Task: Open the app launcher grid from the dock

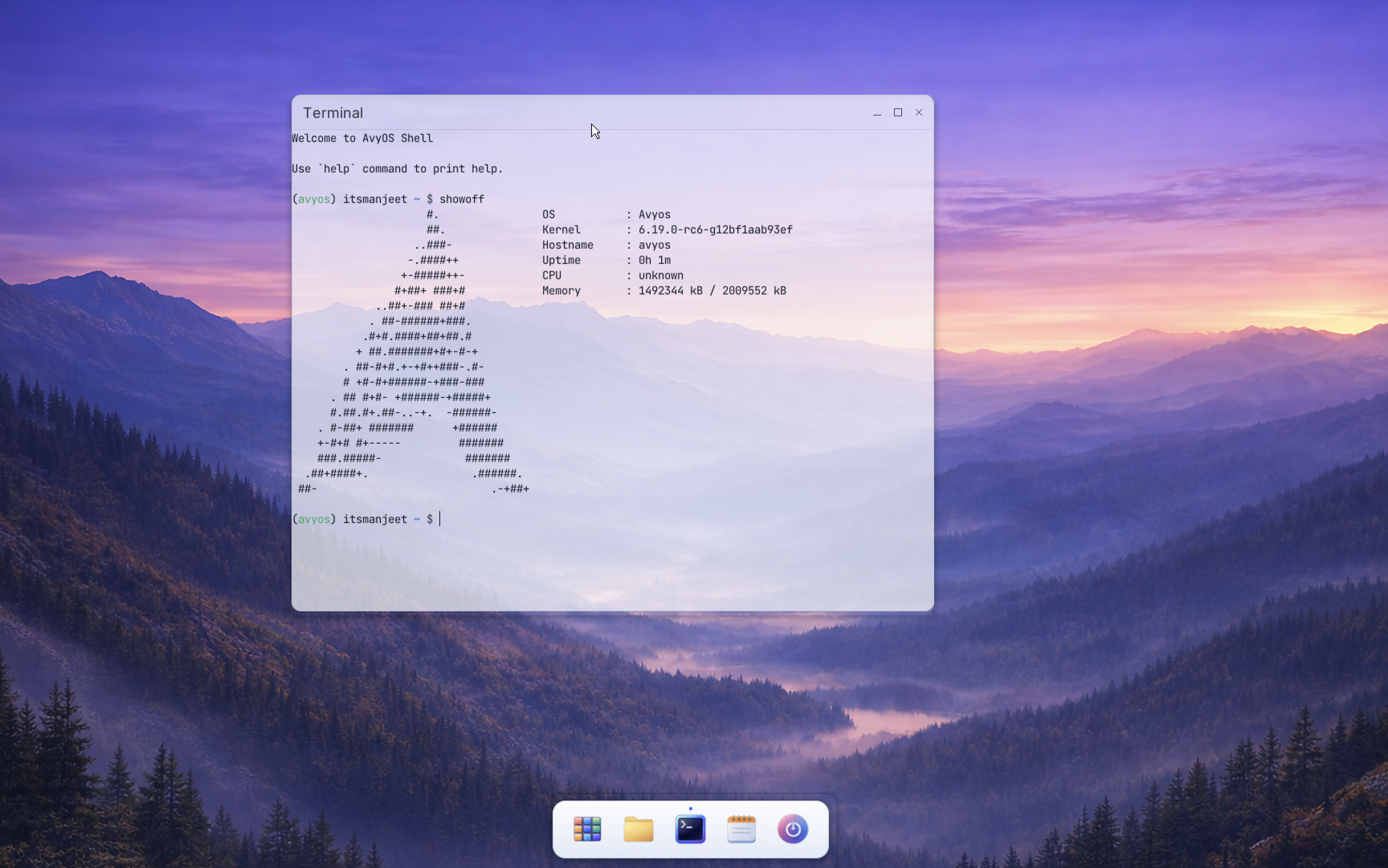Action: pos(588,829)
